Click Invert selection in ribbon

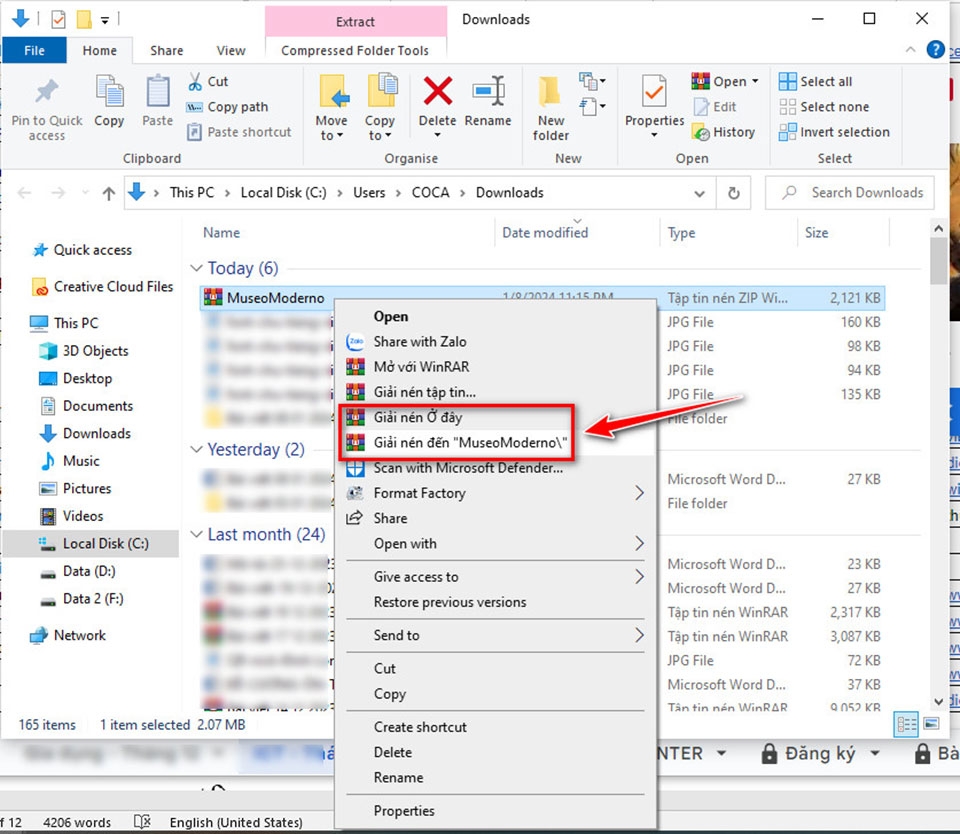click(x=834, y=132)
